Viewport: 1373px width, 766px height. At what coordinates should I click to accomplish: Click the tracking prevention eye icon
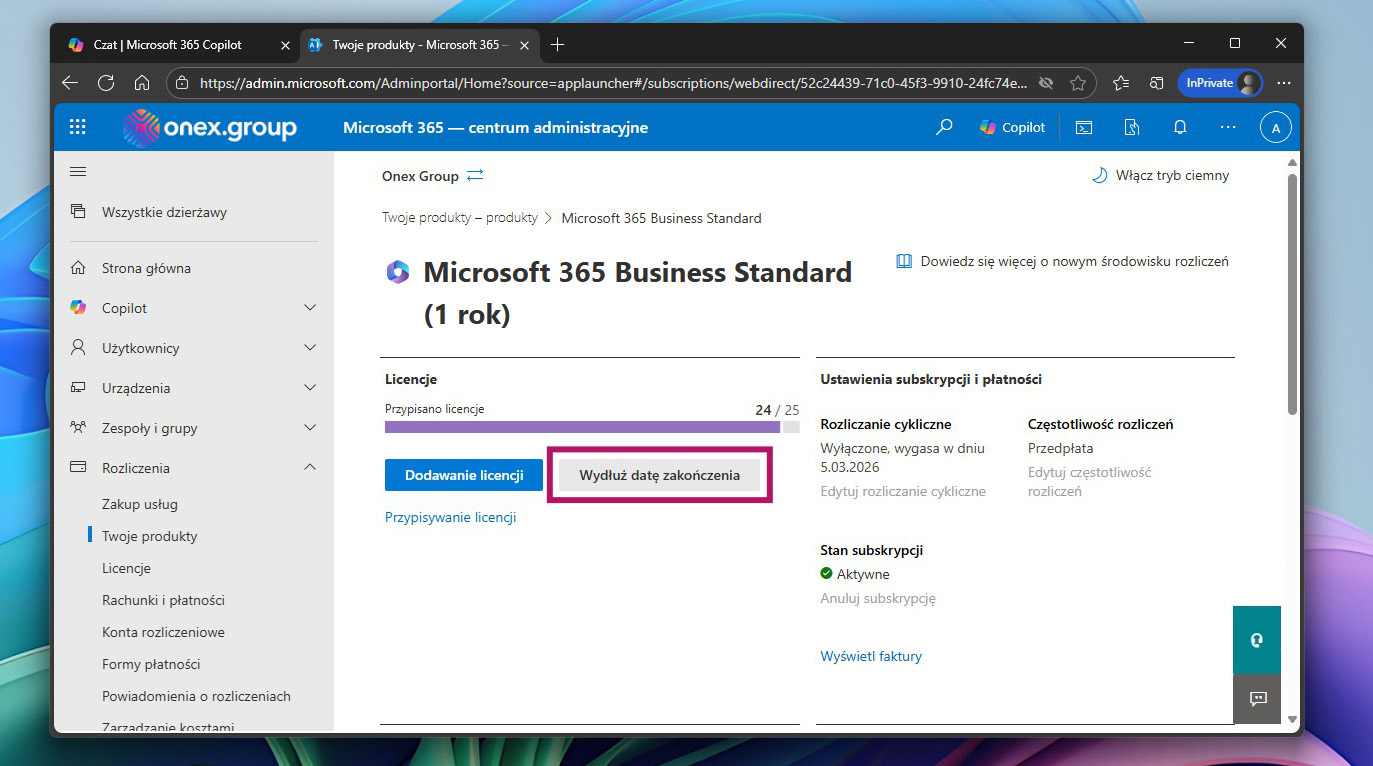tap(1047, 83)
